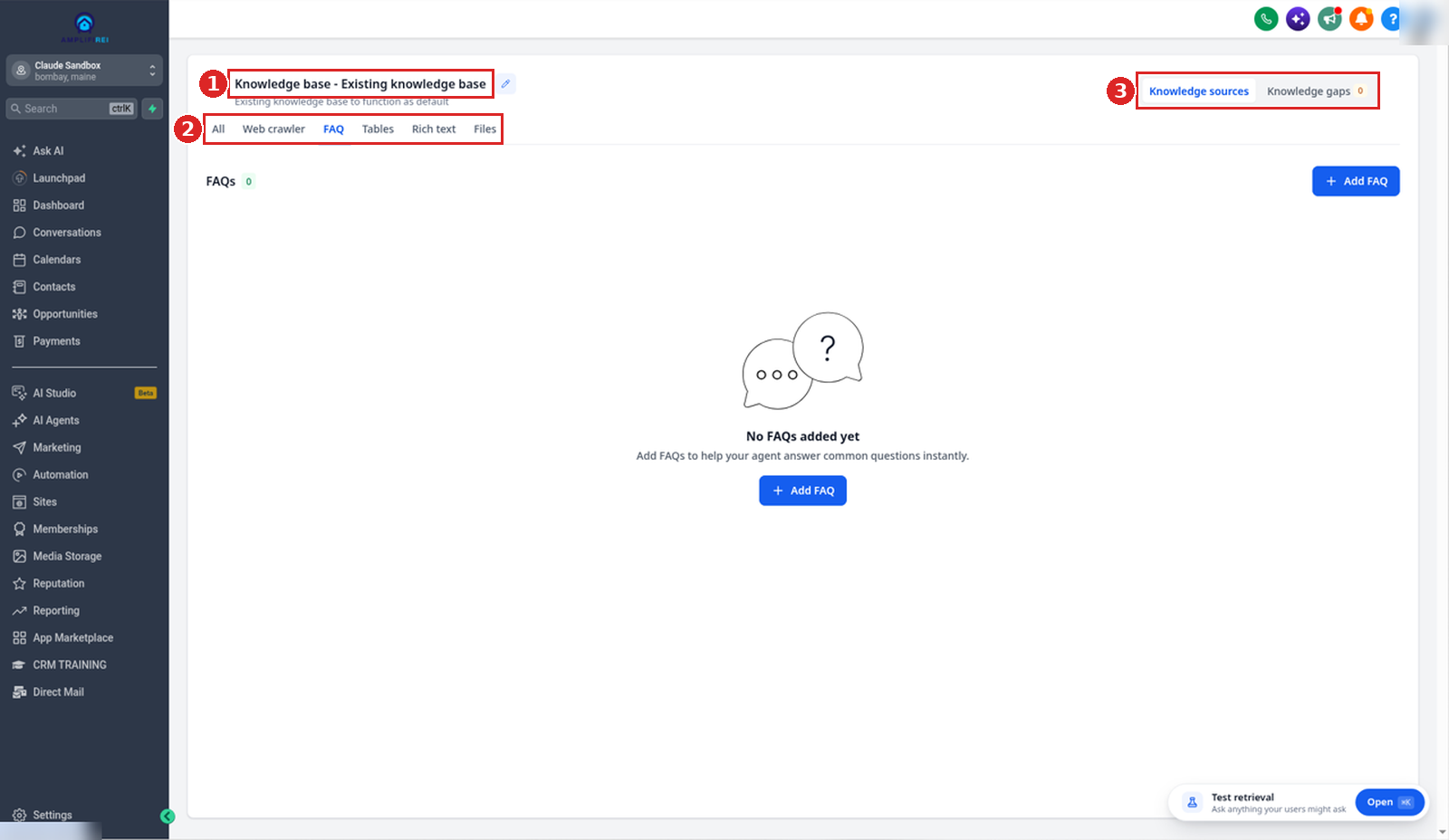Click the blue help question mark icon

[1392, 18]
